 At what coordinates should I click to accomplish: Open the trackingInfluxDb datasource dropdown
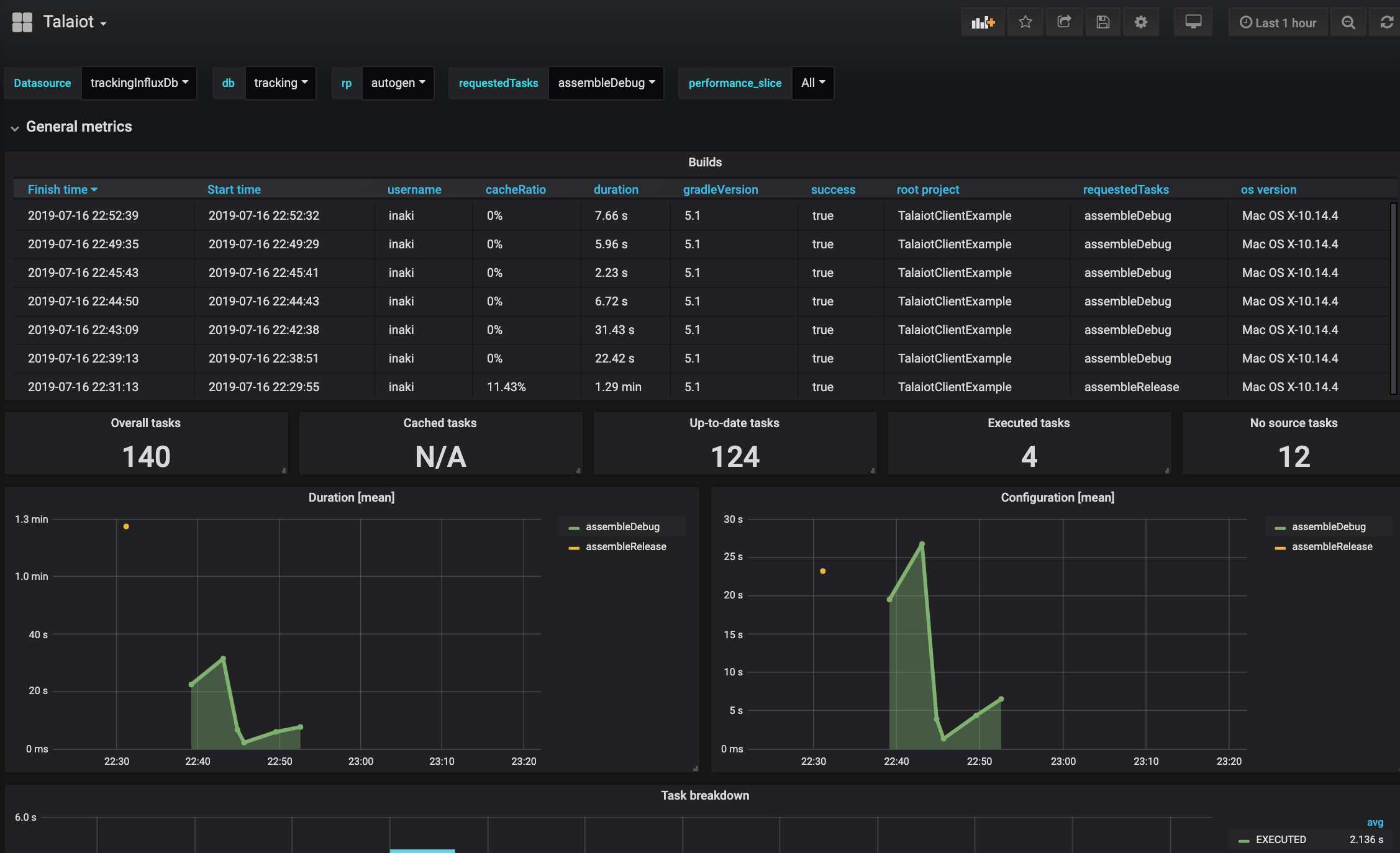139,83
